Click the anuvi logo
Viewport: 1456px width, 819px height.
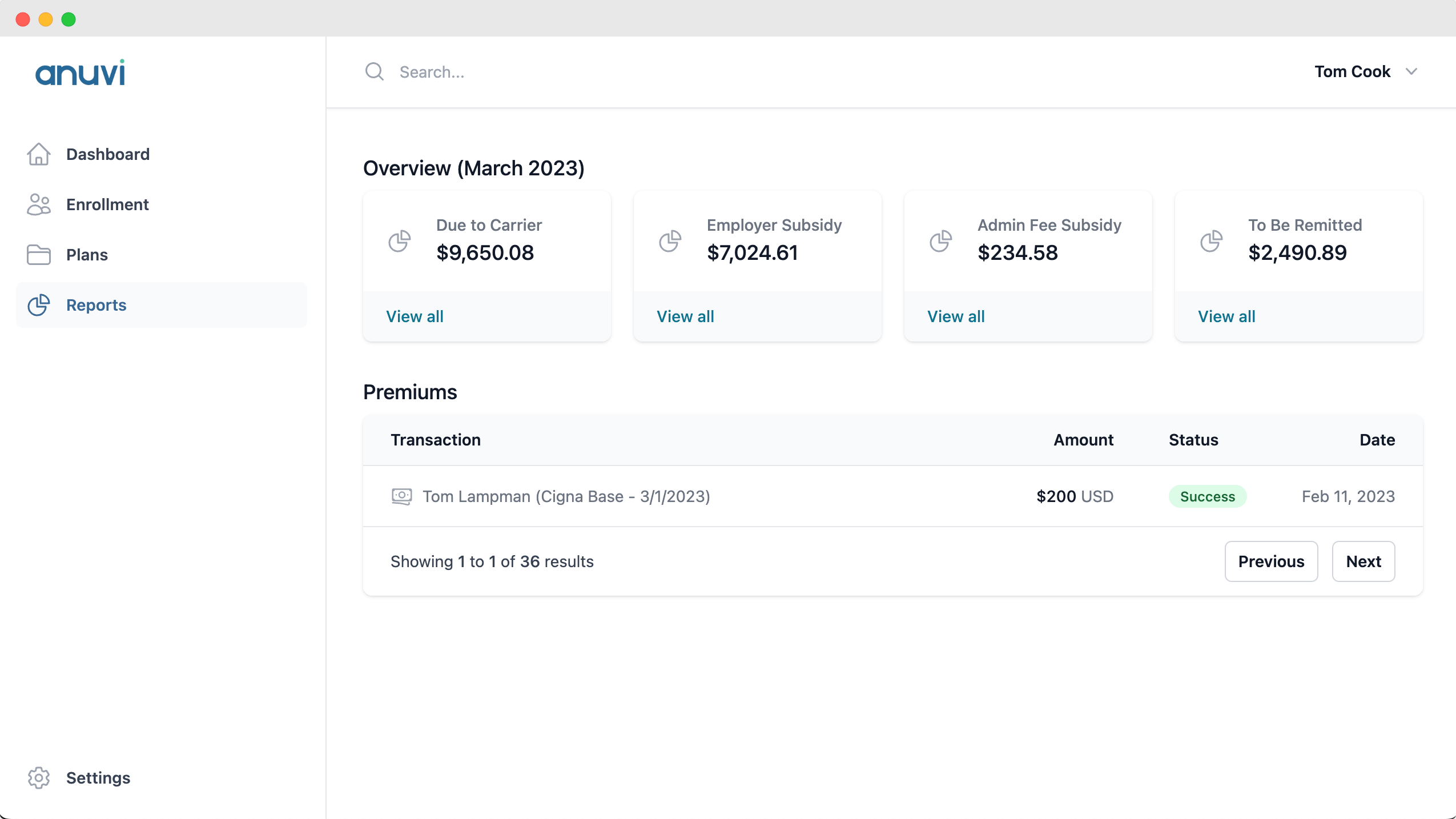pyautogui.click(x=80, y=73)
